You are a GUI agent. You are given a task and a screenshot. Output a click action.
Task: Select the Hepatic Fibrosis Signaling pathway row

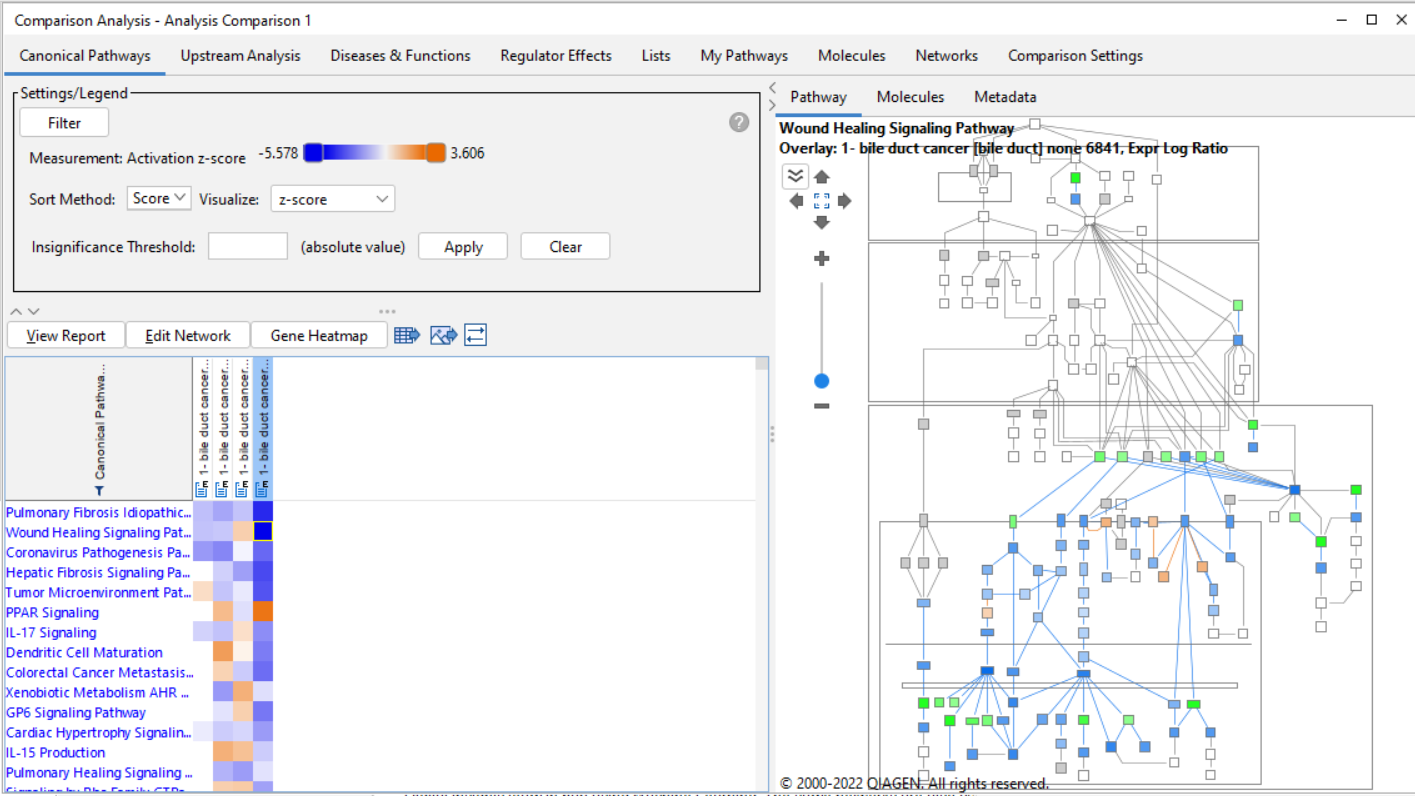point(98,572)
